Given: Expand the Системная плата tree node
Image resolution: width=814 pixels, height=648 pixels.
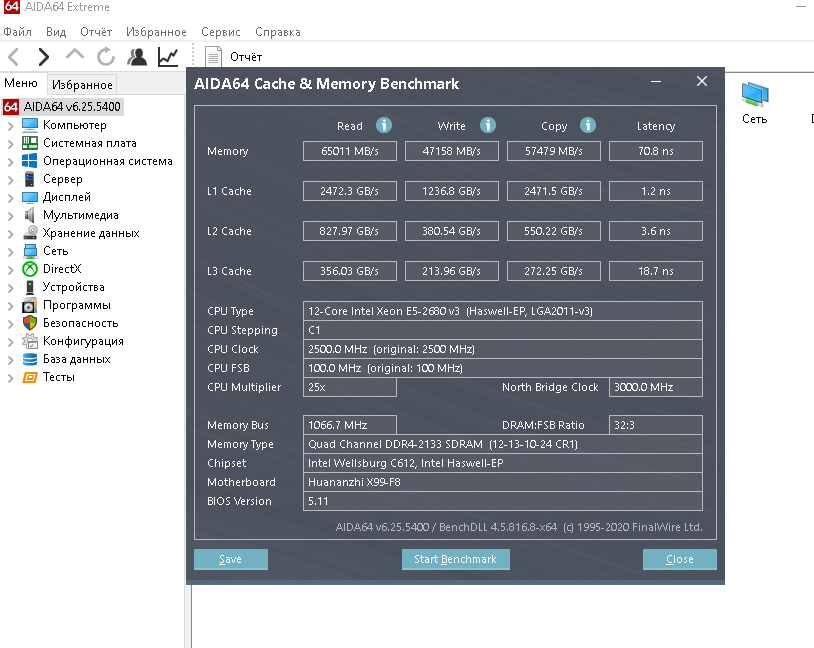Looking at the screenshot, I should [10, 144].
